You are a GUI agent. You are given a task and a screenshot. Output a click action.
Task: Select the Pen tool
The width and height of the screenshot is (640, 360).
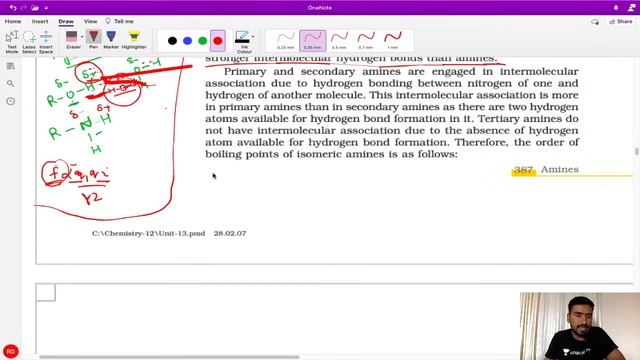pos(93,40)
